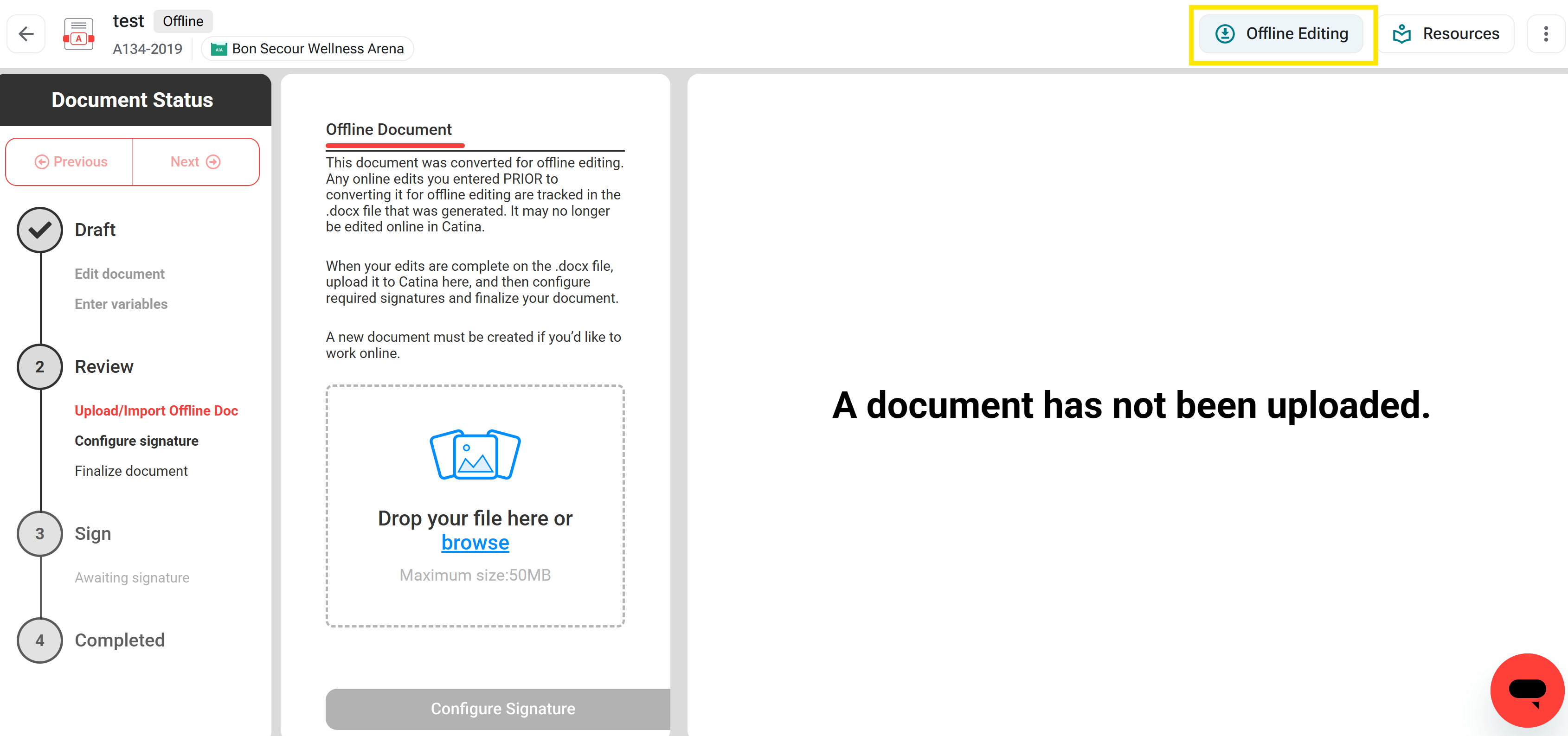Screen dimensions: 1568x736
Task: Click the image upload icon in drop zone
Action: coord(475,455)
